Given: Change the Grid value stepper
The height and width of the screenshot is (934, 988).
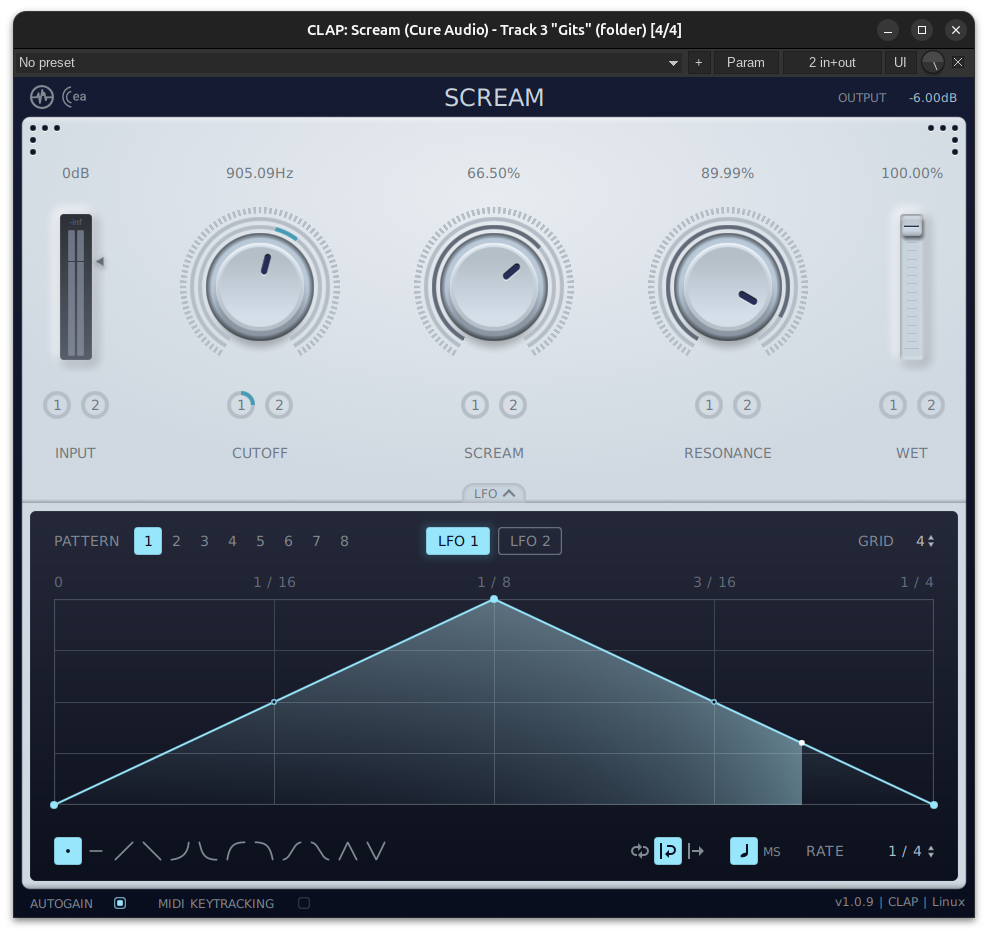Looking at the screenshot, I should 925,541.
